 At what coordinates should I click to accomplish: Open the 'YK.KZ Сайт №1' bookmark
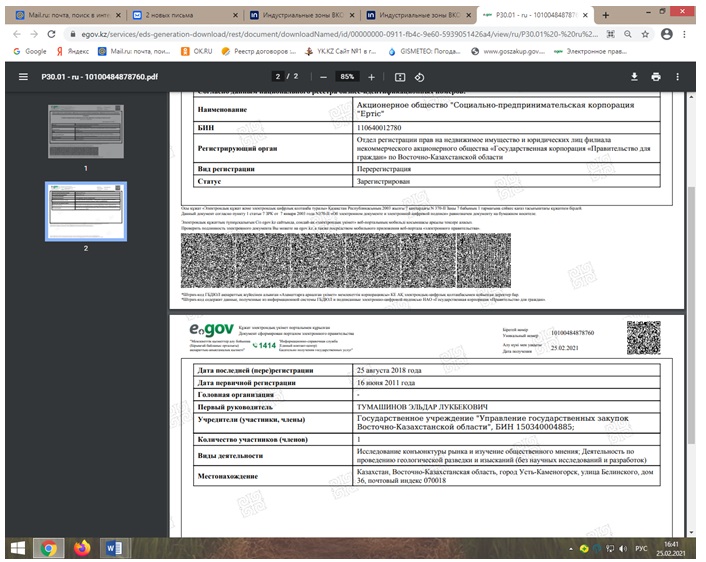(340, 52)
